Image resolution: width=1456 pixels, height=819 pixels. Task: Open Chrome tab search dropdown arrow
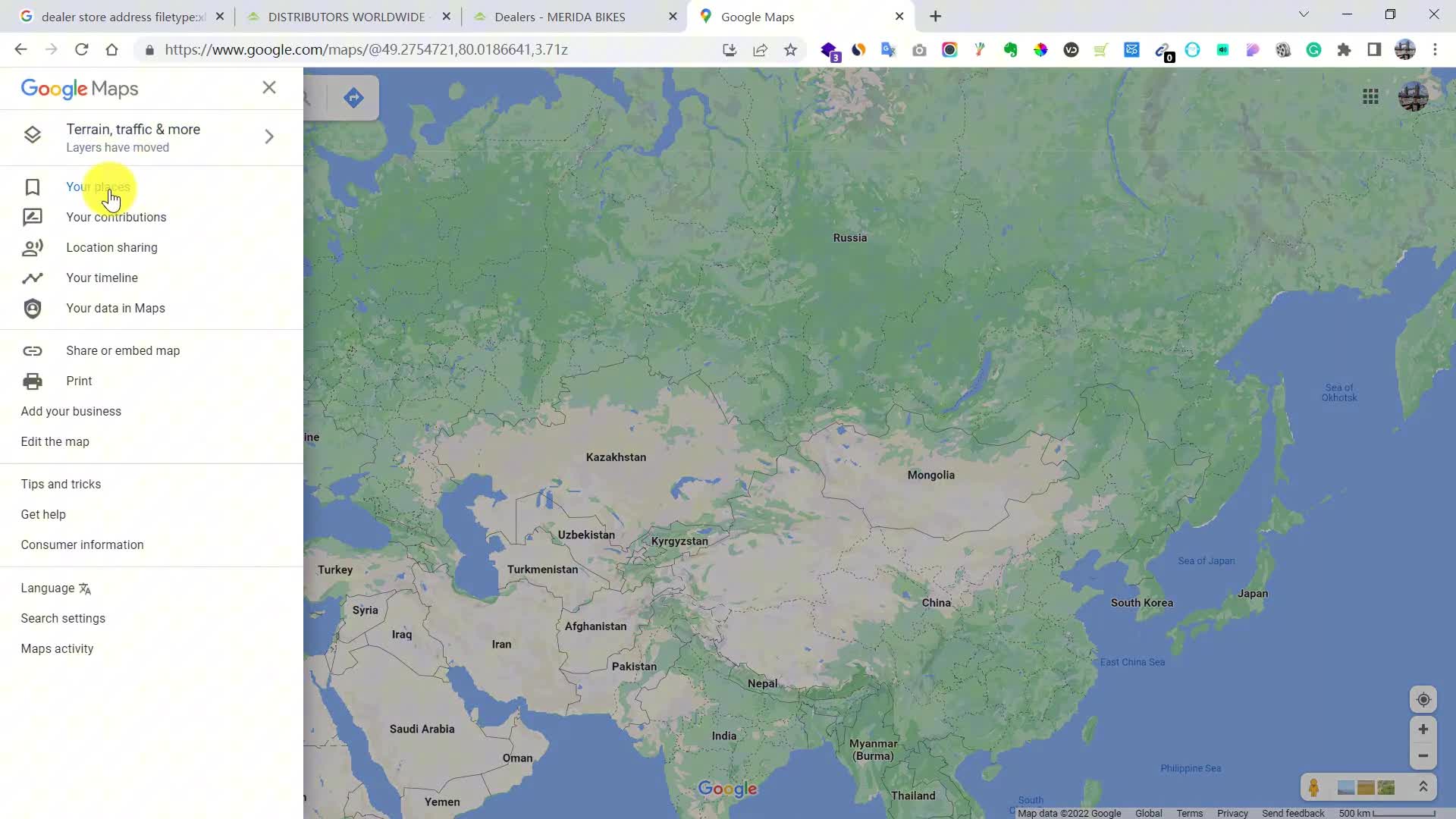point(1304,14)
